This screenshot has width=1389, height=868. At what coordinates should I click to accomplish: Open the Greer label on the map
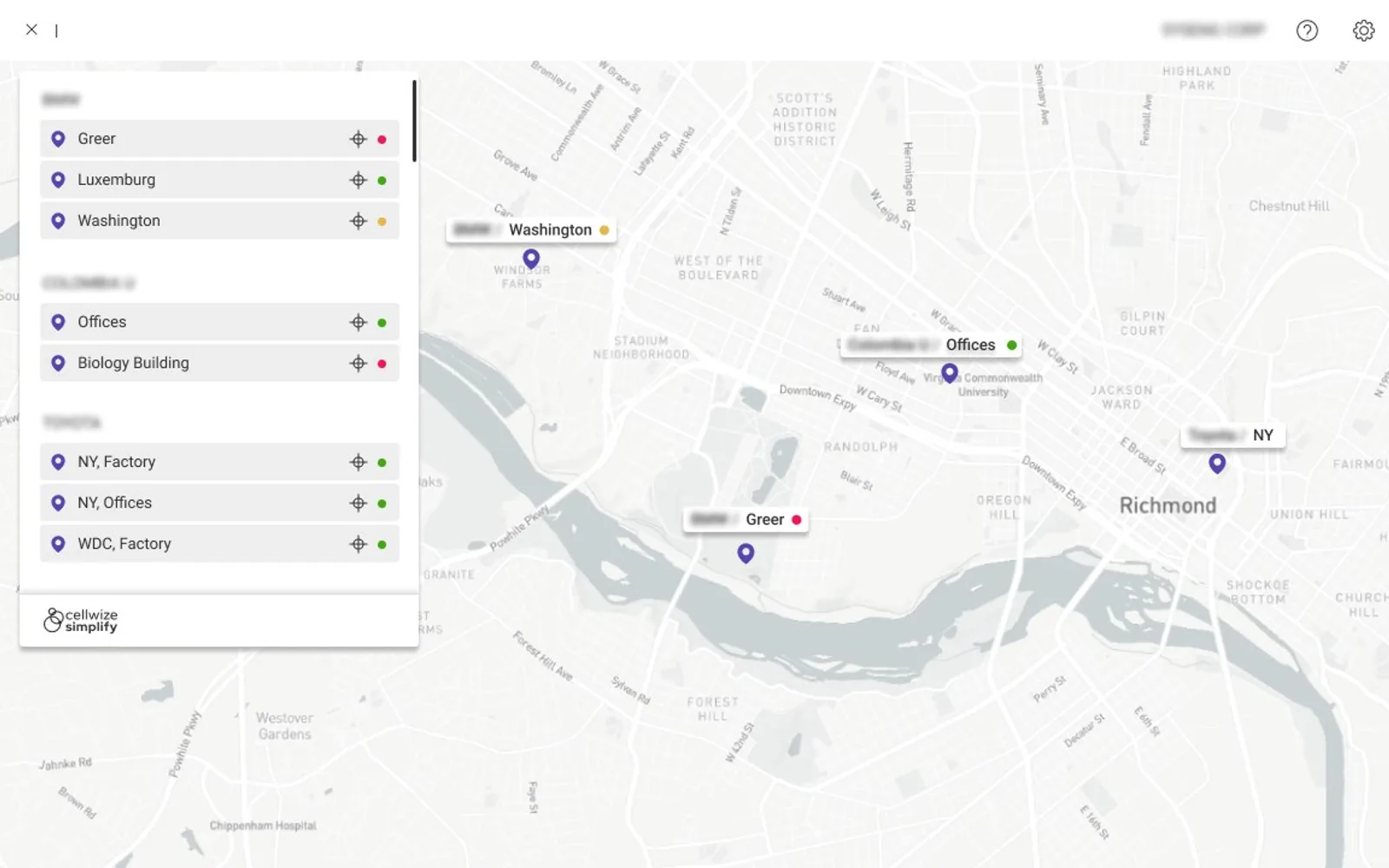pyautogui.click(x=746, y=519)
